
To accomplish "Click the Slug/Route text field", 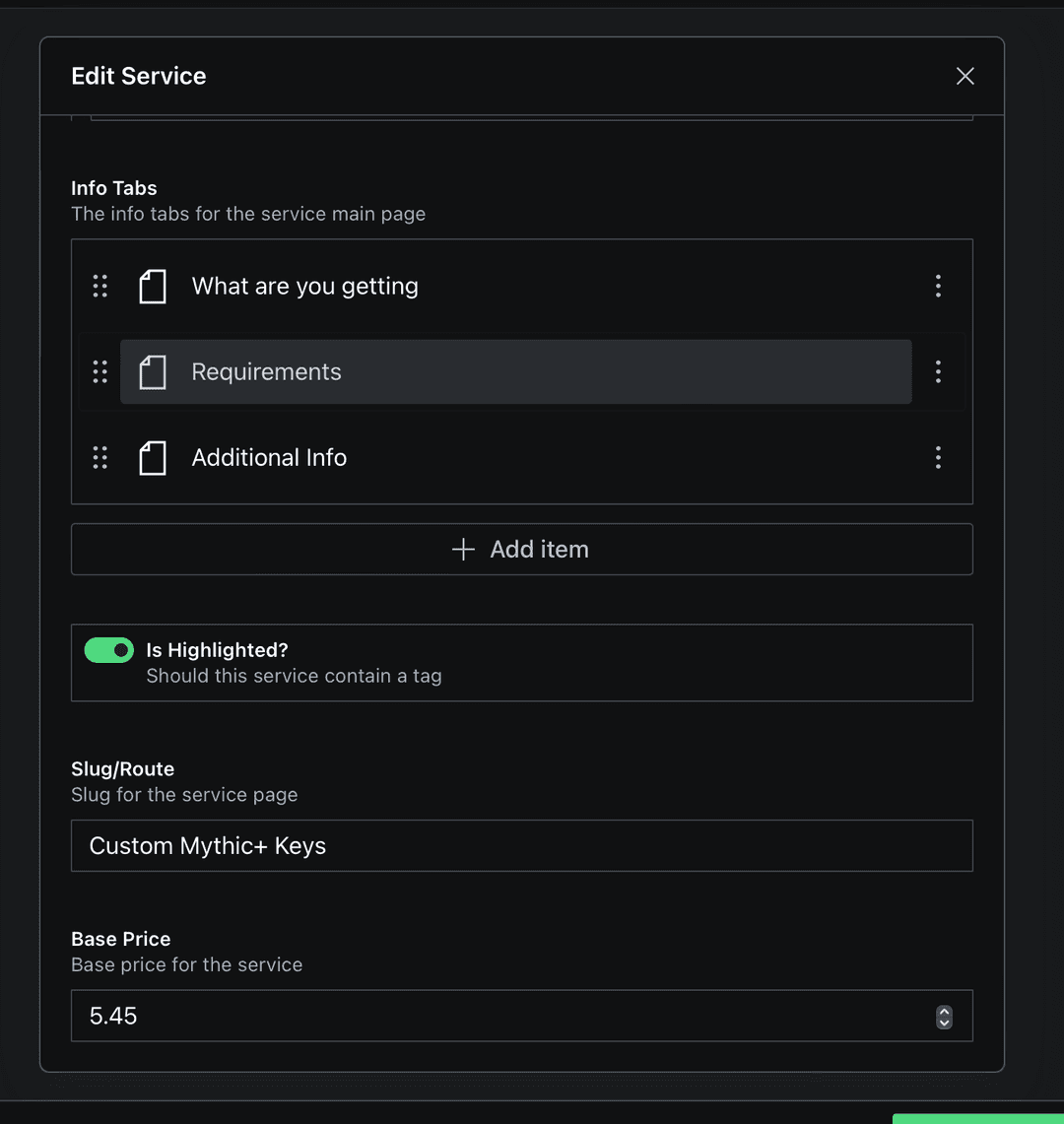I will (521, 846).
